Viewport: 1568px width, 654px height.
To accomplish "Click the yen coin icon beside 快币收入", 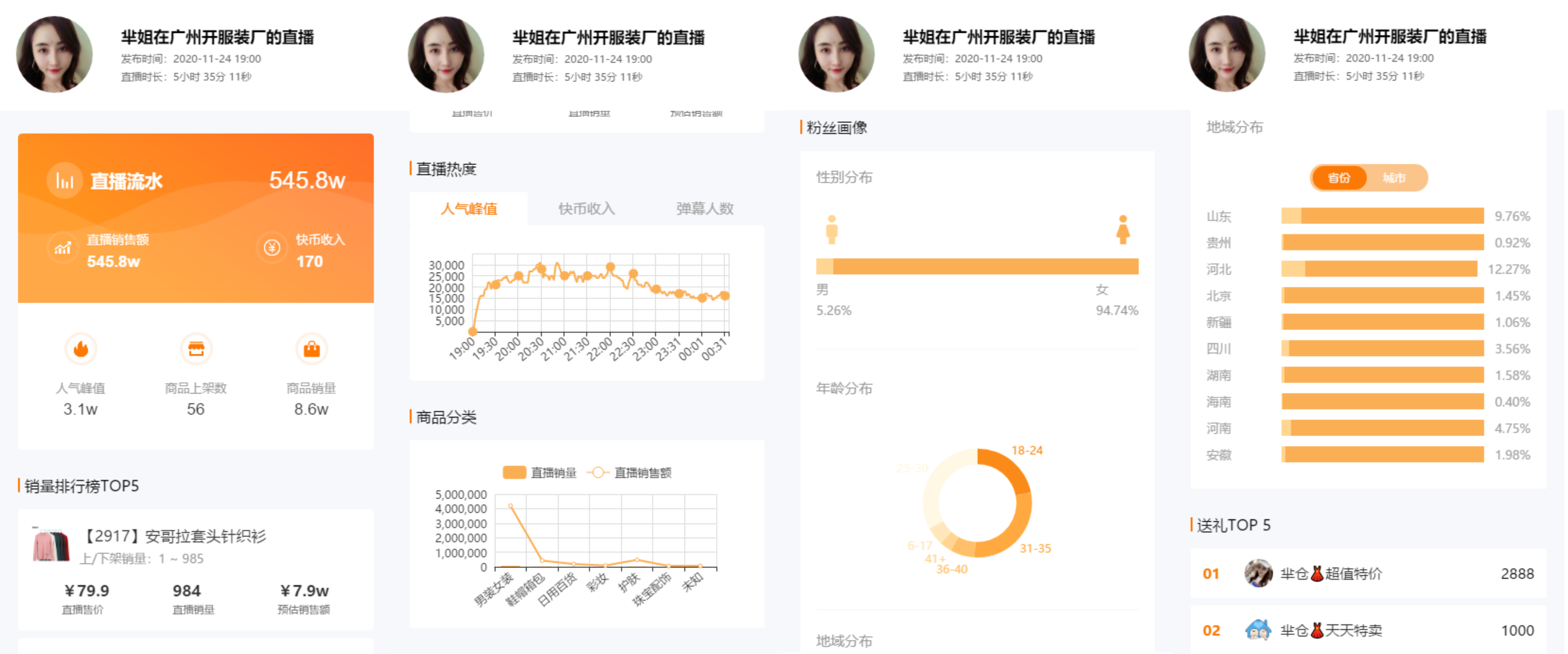I will (272, 248).
